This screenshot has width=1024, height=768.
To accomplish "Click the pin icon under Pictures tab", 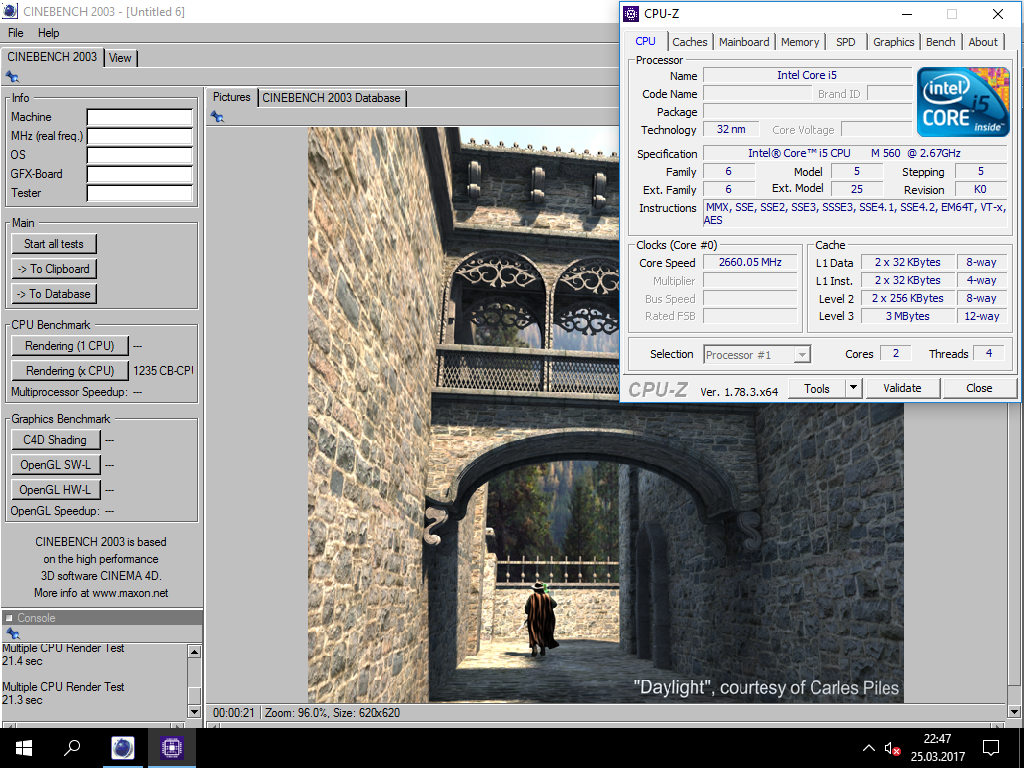I will click(217, 117).
